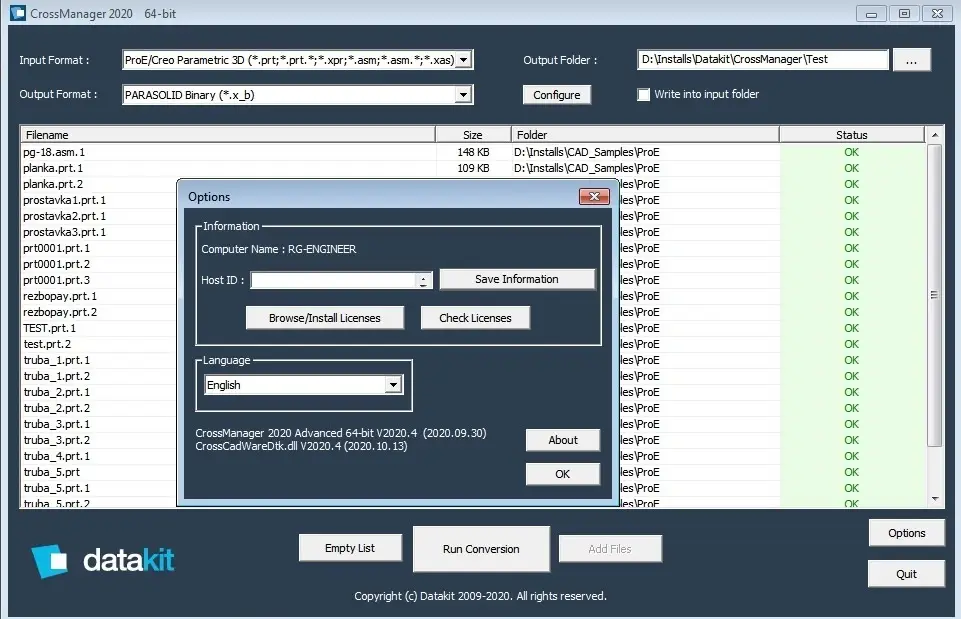Click the CrossCadWareDtk.dll version text
The height and width of the screenshot is (619, 961).
tap(301, 446)
